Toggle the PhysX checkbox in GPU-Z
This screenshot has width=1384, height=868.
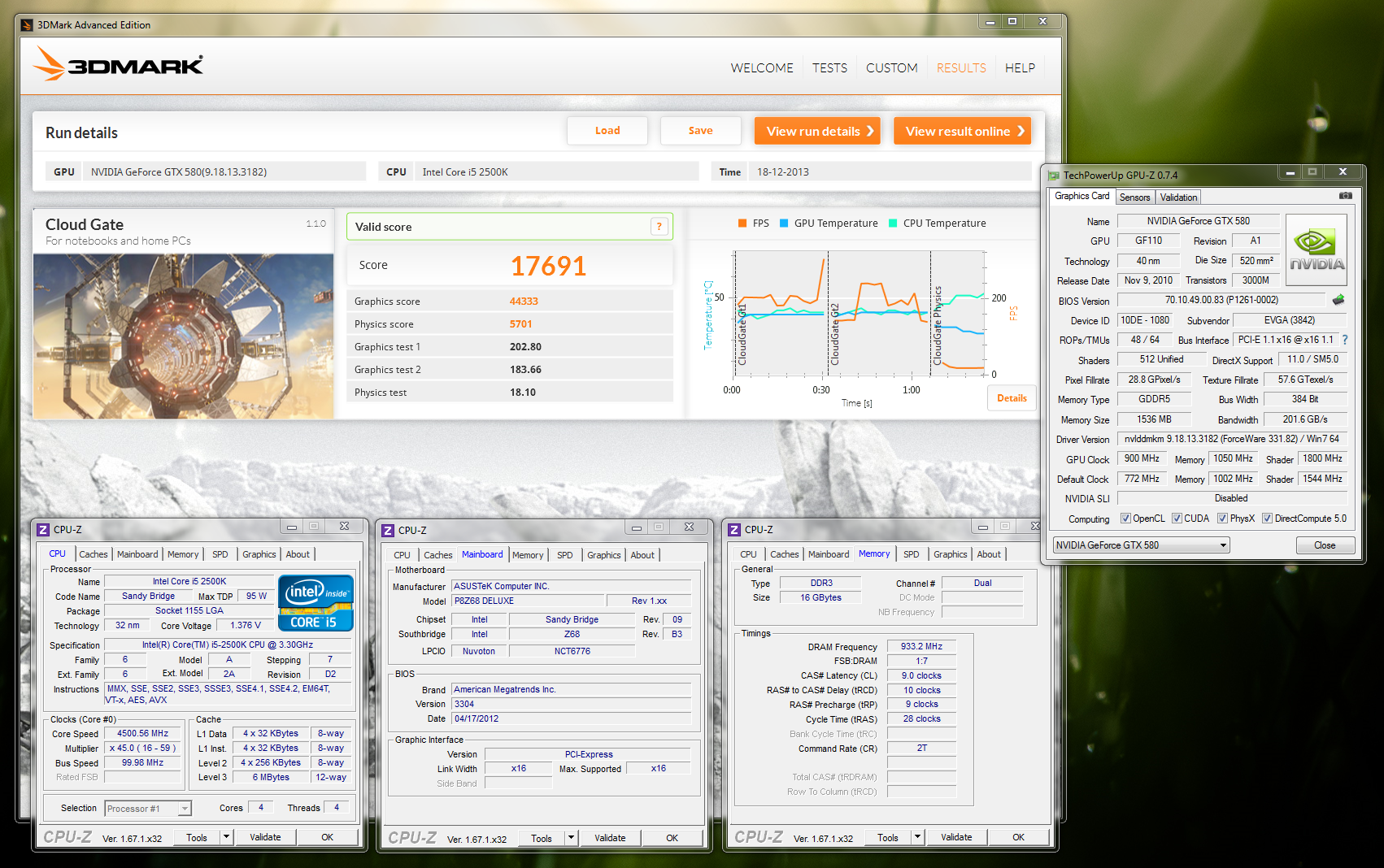1222,519
